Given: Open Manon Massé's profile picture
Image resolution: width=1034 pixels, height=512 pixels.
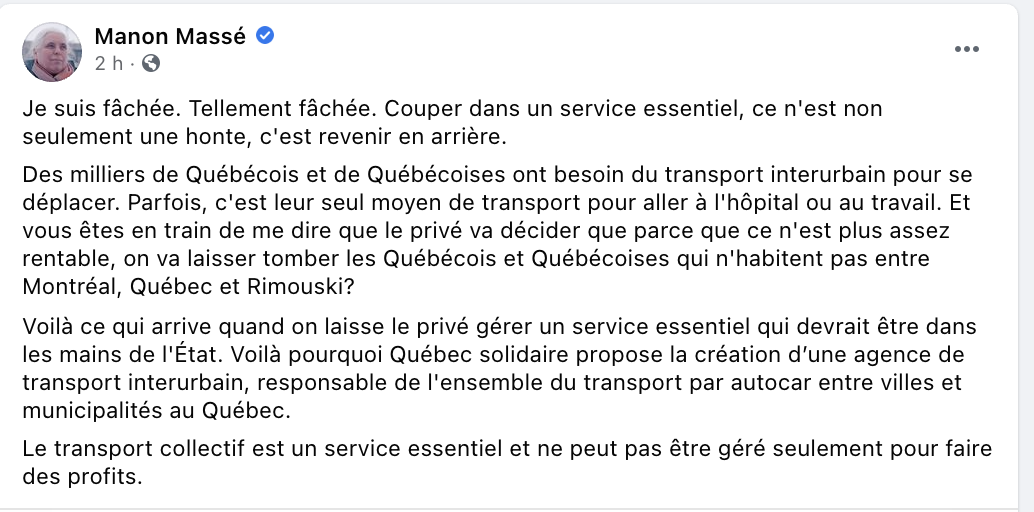Looking at the screenshot, I should tap(51, 51).
